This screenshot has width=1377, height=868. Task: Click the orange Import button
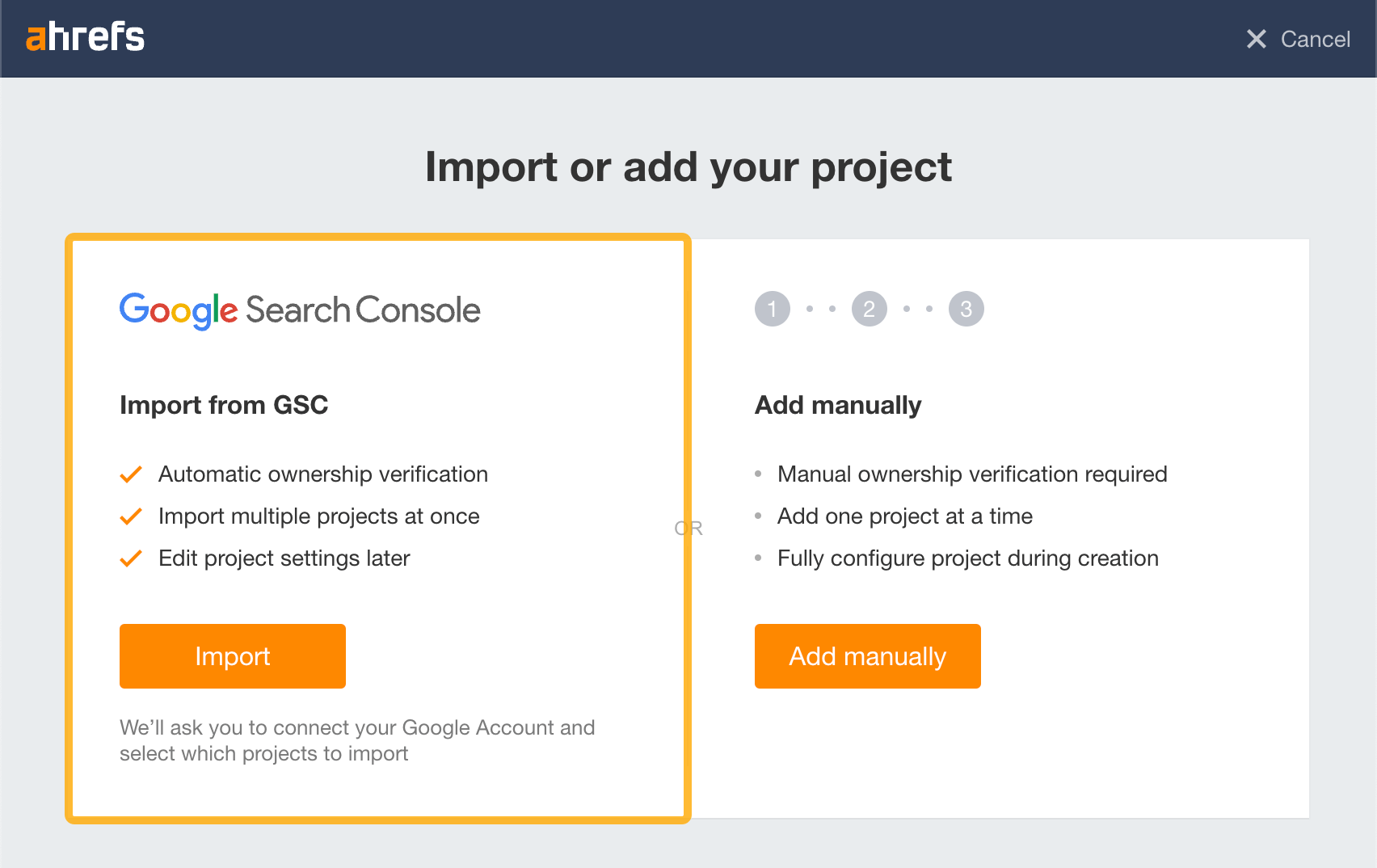pyautogui.click(x=232, y=656)
